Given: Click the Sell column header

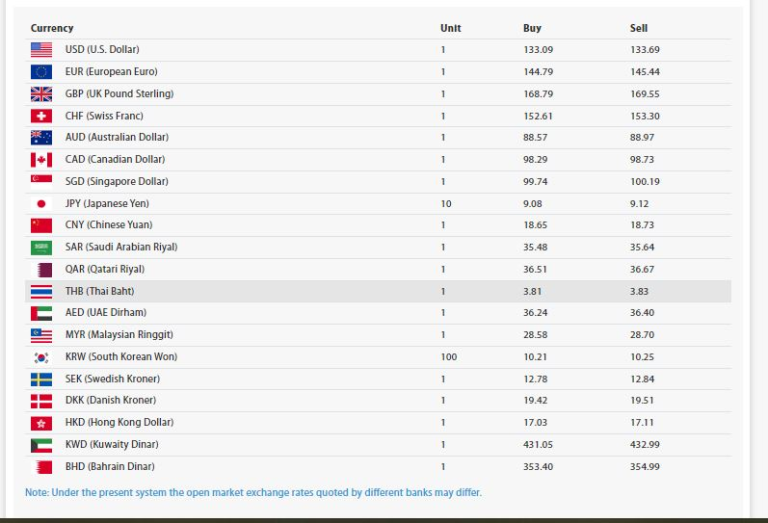Looking at the screenshot, I should [638, 28].
